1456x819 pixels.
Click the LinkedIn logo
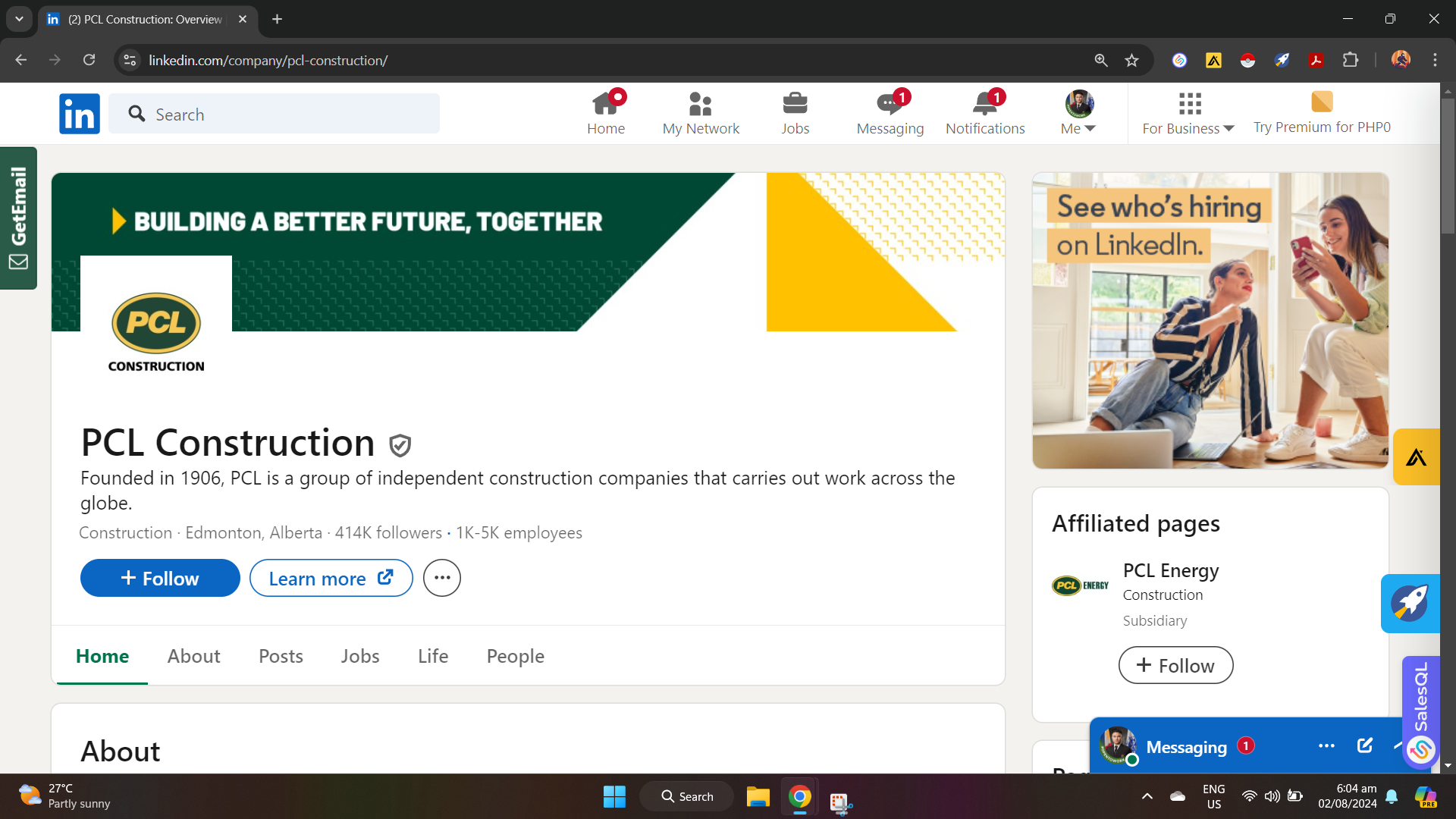80,114
